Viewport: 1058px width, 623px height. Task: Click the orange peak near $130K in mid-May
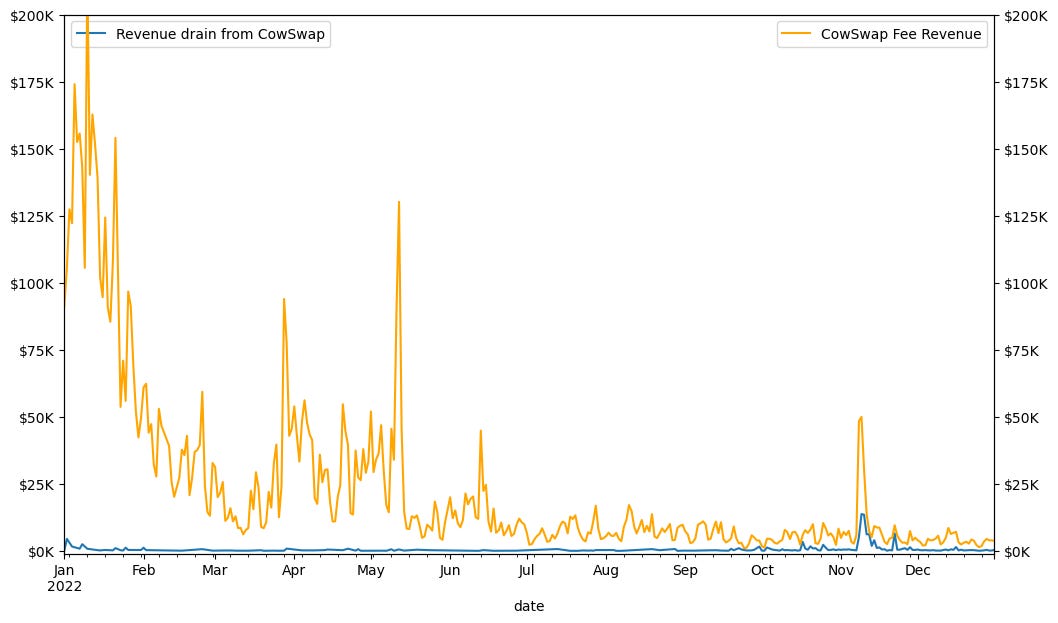tap(399, 202)
